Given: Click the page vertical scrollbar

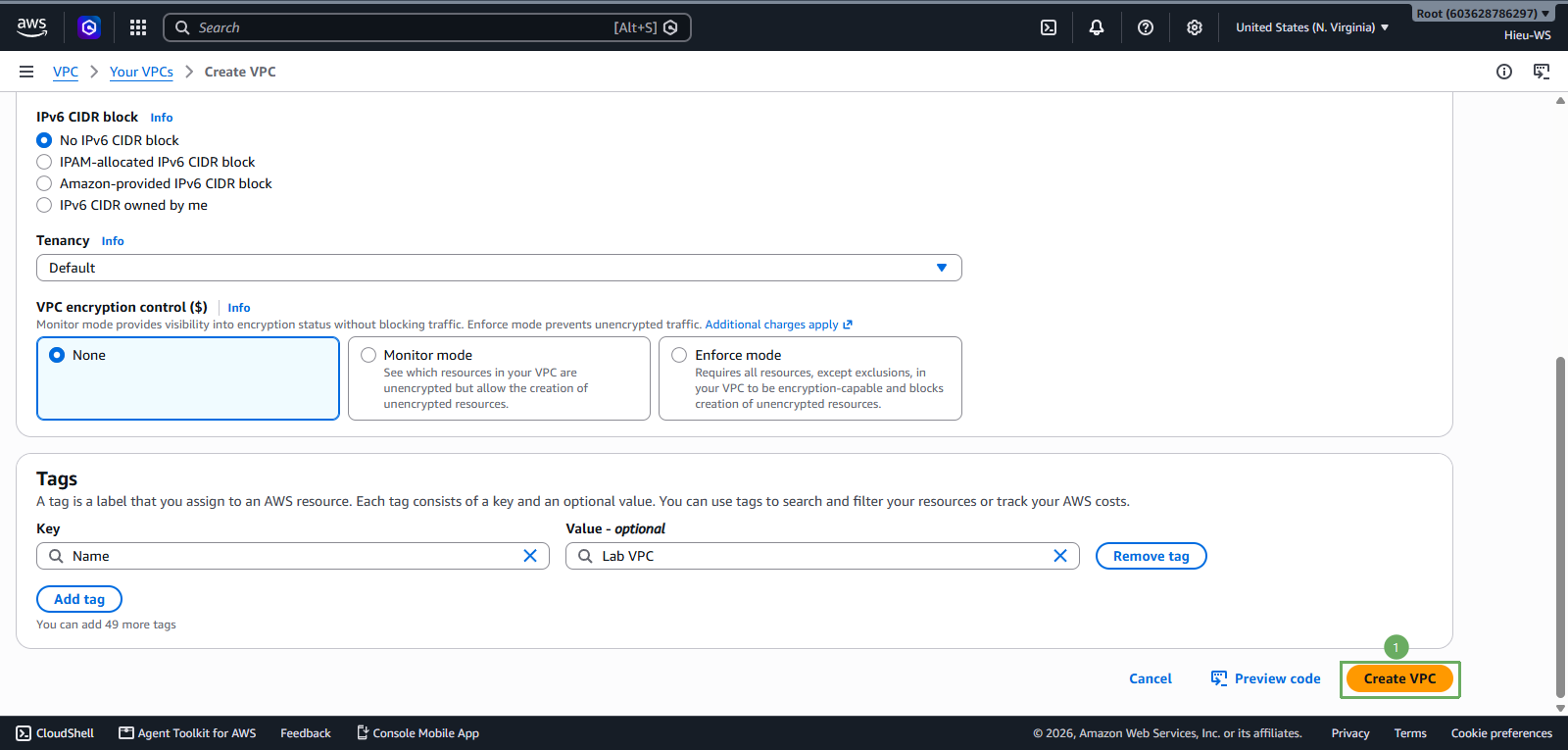Looking at the screenshot, I should [1560, 527].
